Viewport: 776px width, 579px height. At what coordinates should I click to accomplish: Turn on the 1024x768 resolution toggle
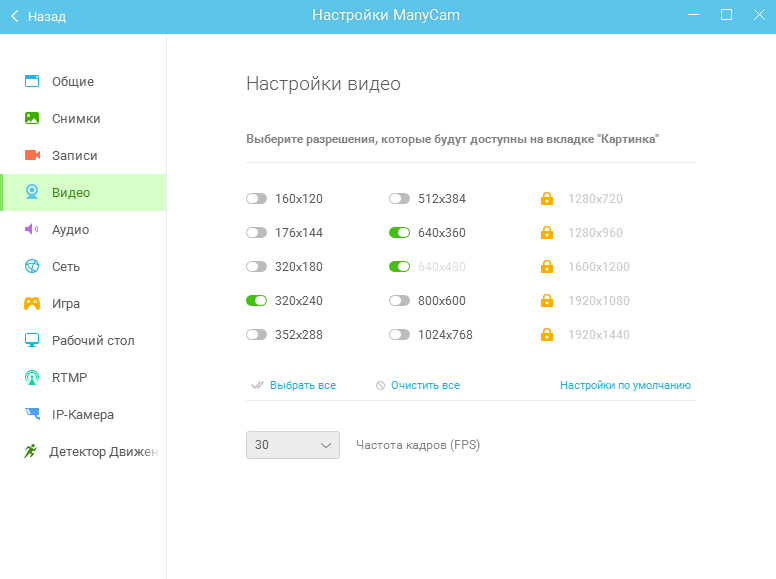tap(399, 335)
